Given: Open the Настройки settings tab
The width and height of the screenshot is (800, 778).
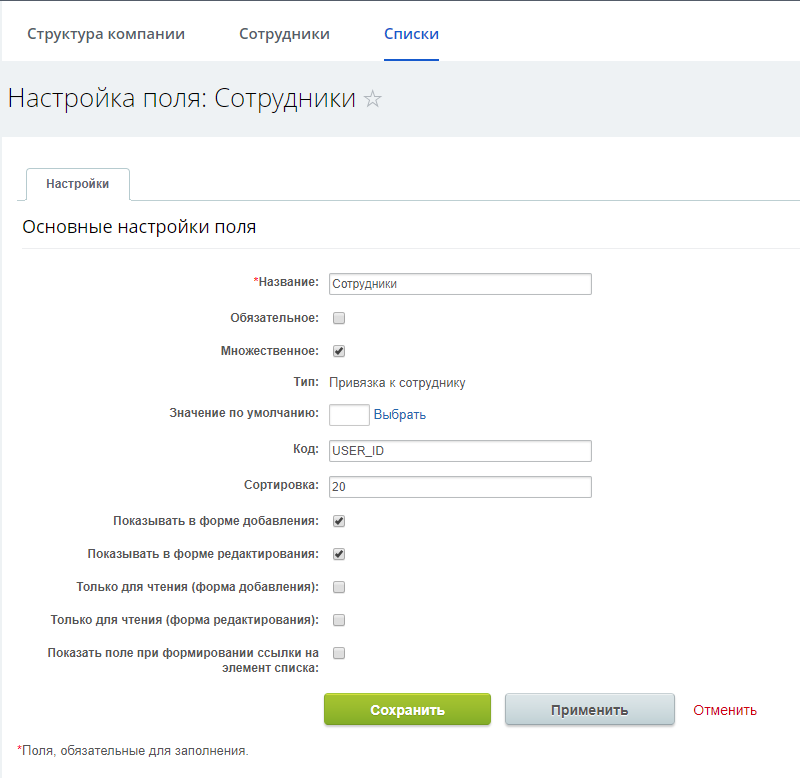Looking at the screenshot, I should pyautogui.click(x=78, y=184).
